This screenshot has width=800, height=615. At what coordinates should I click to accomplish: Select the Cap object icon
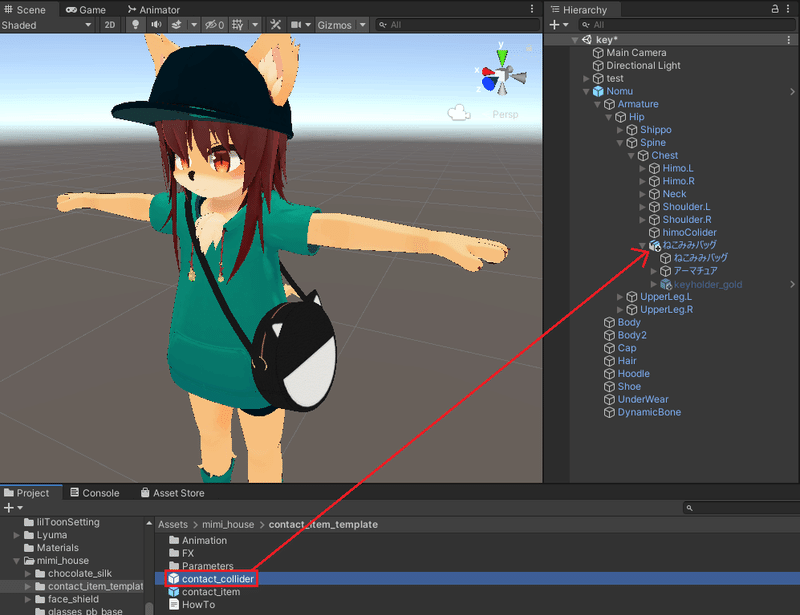click(x=609, y=348)
